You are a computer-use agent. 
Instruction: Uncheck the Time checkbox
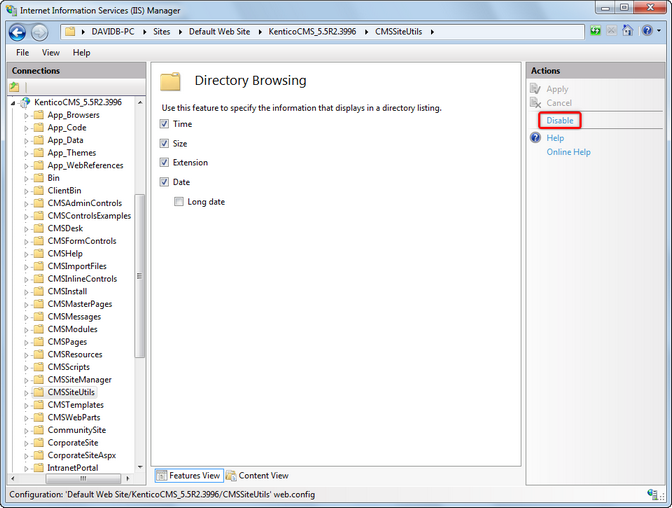pyautogui.click(x=164, y=124)
